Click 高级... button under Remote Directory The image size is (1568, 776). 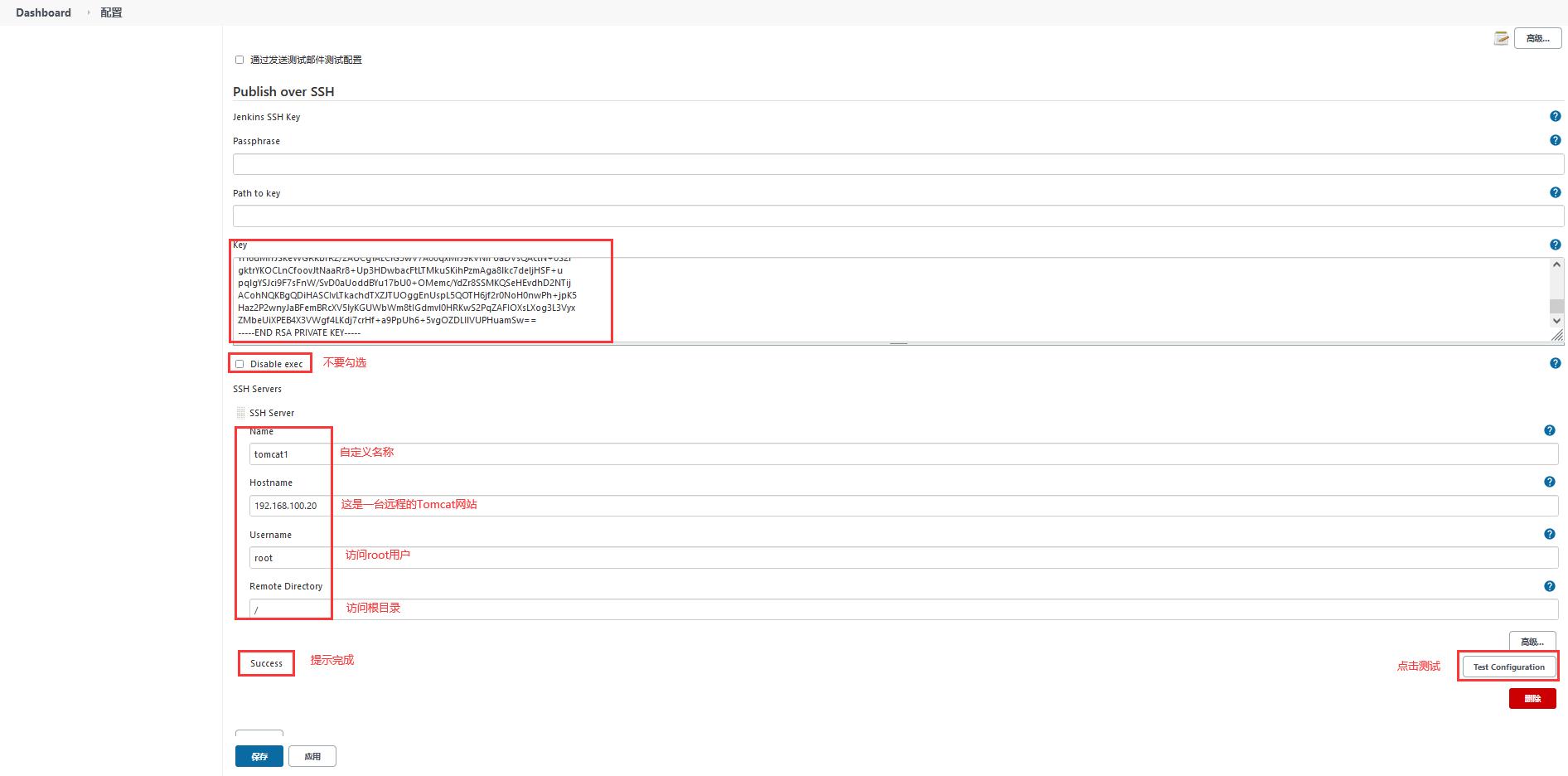click(x=1532, y=642)
